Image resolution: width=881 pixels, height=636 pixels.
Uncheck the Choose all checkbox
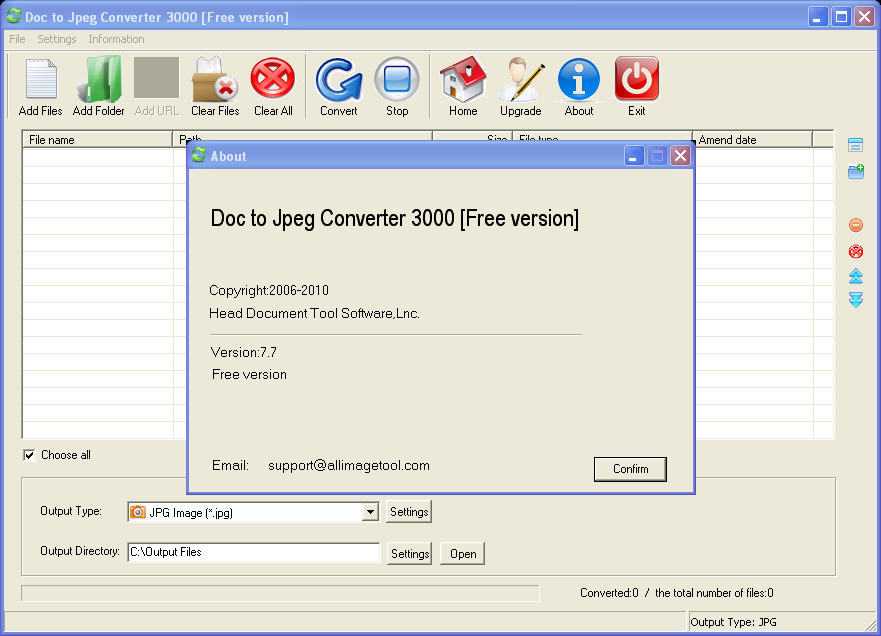[29, 455]
